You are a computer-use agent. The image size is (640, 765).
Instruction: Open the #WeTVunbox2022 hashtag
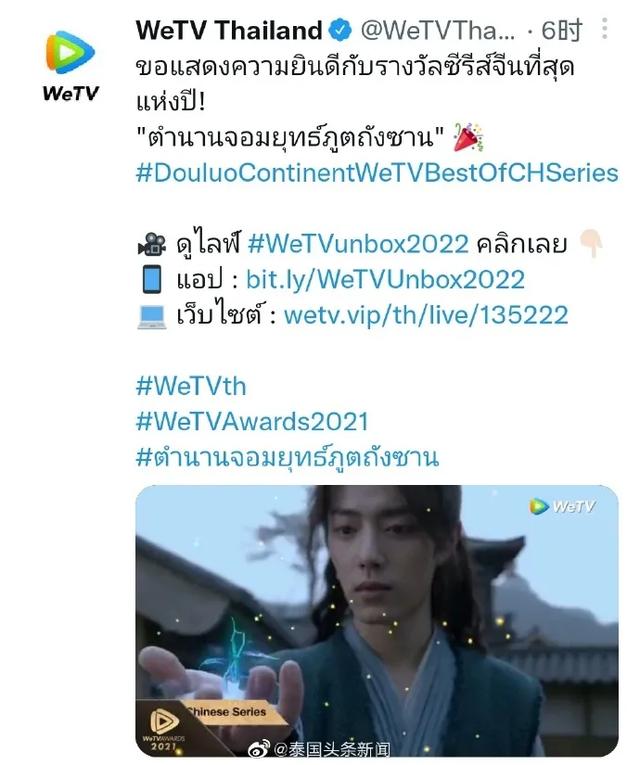tap(358, 243)
